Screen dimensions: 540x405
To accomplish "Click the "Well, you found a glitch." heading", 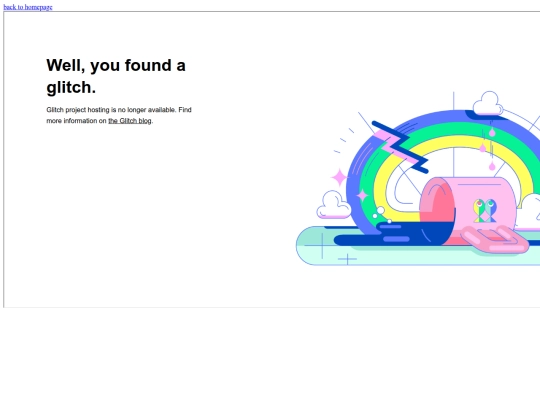I will (x=116, y=76).
